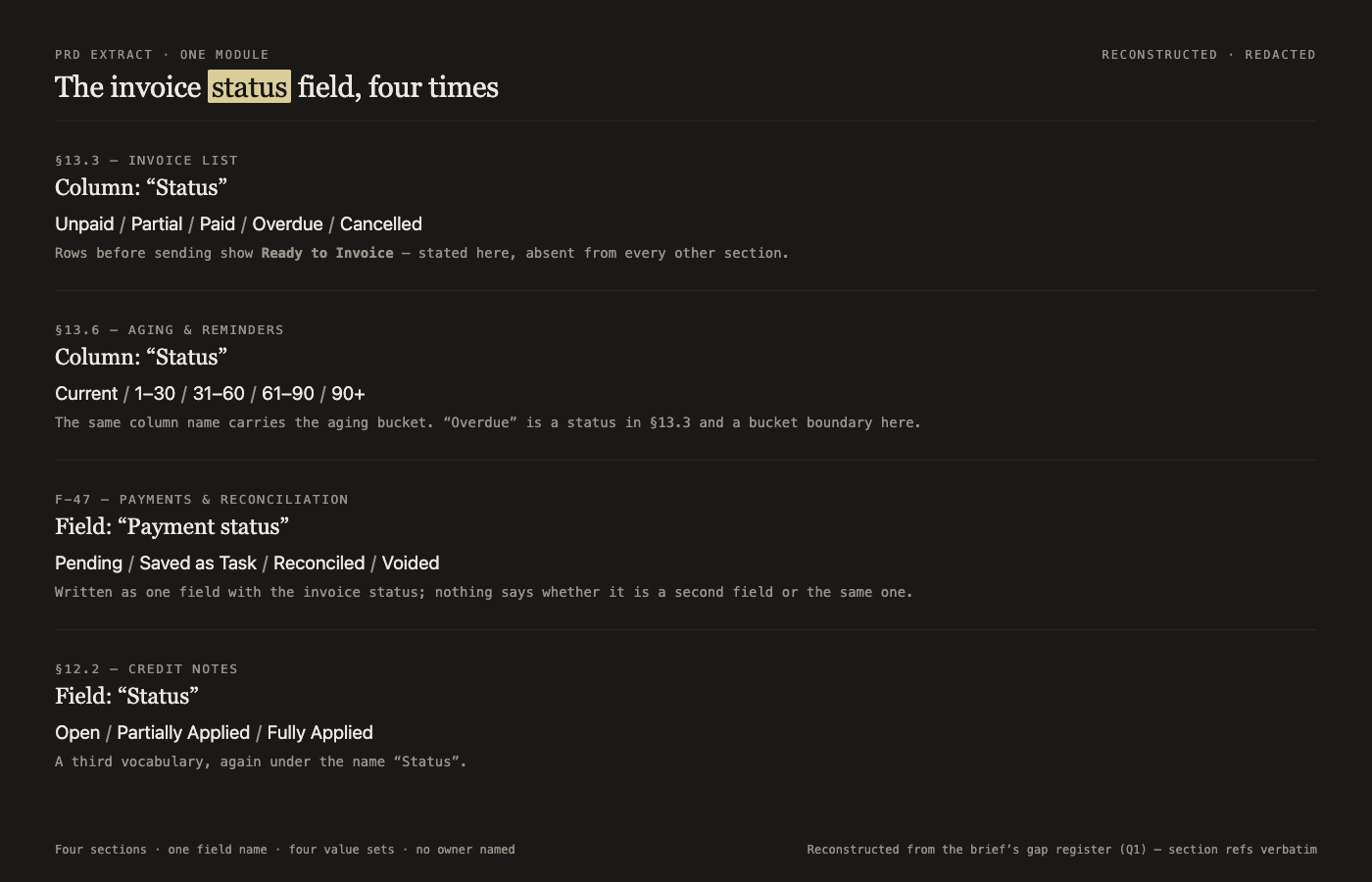Viewport: 1372px width, 882px height.
Task: Select the "Current" aging bucket
Action: pyautogui.click(x=86, y=394)
